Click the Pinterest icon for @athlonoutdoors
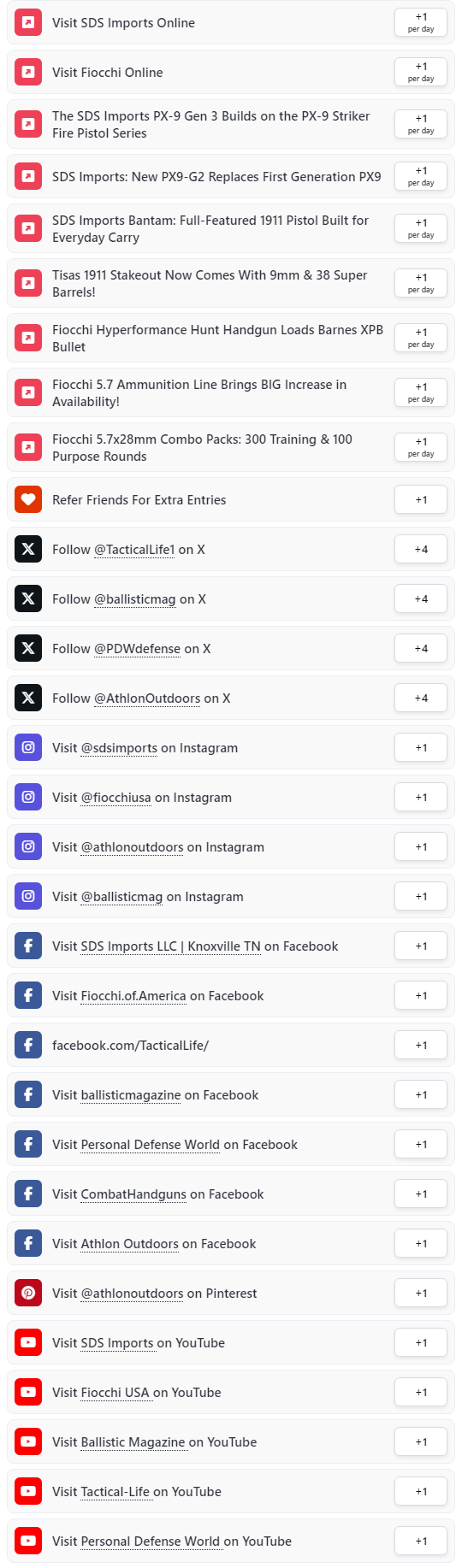Screen dimensions: 462x1568 pyautogui.click(x=28, y=1294)
